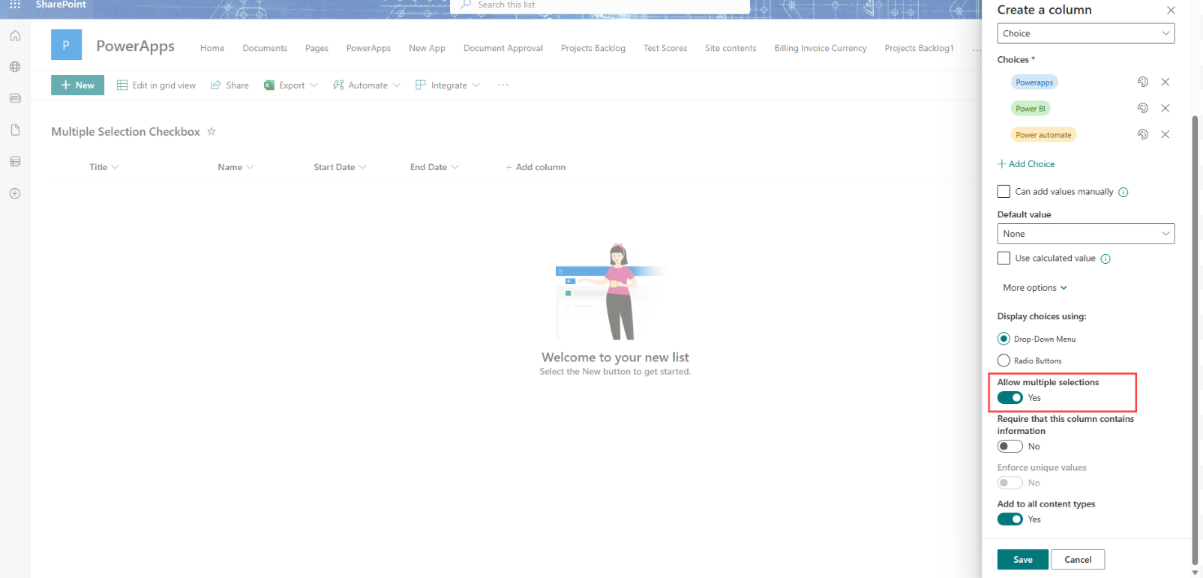
Task: Open the Projects Backlog page
Action: click(x=593, y=47)
